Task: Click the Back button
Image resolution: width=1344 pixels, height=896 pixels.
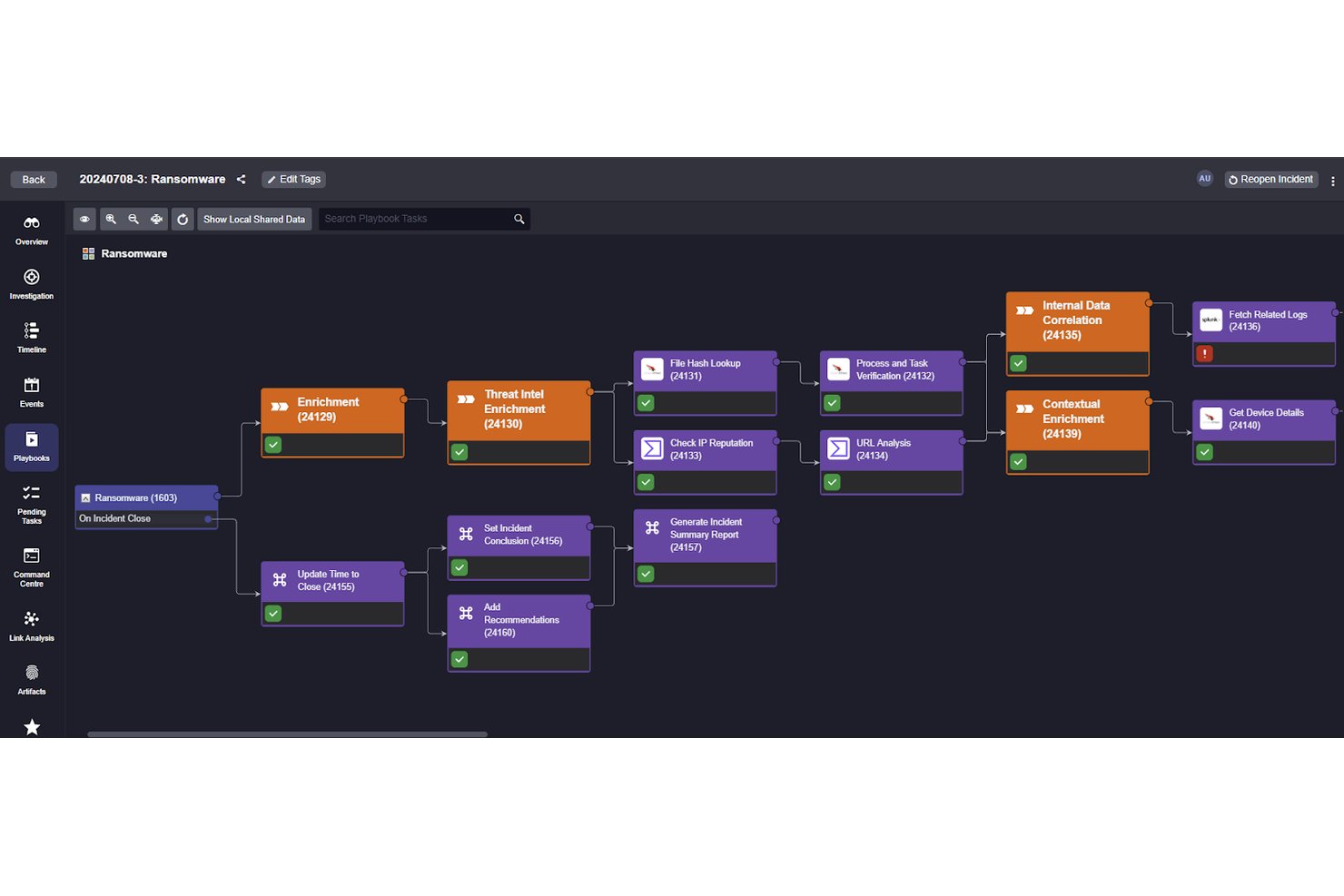Action: [x=34, y=180]
